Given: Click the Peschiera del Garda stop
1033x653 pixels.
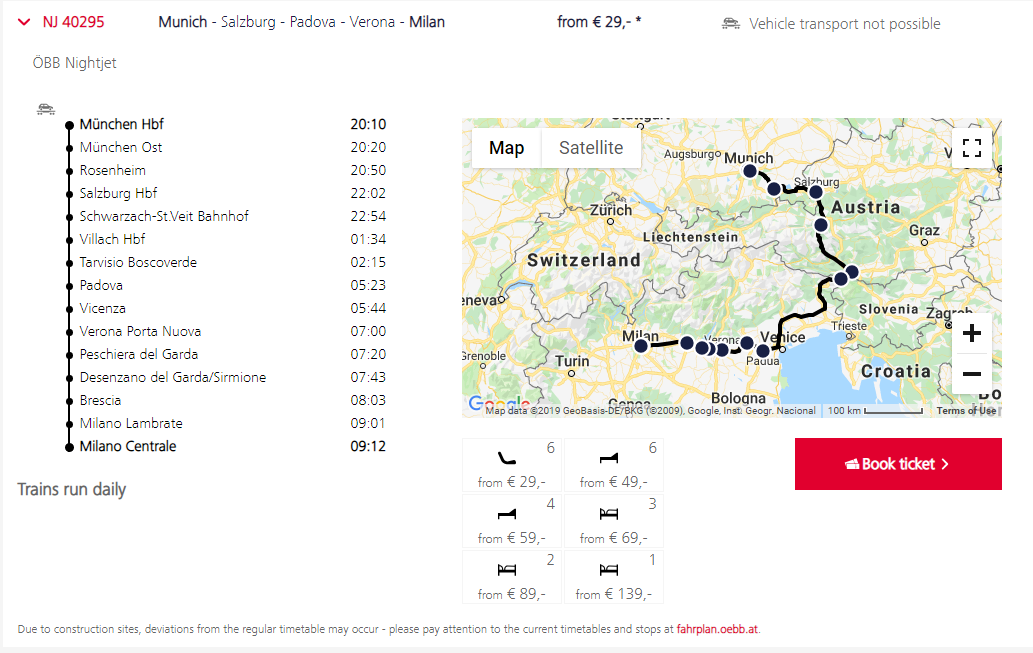Looking at the screenshot, I should coord(139,355).
